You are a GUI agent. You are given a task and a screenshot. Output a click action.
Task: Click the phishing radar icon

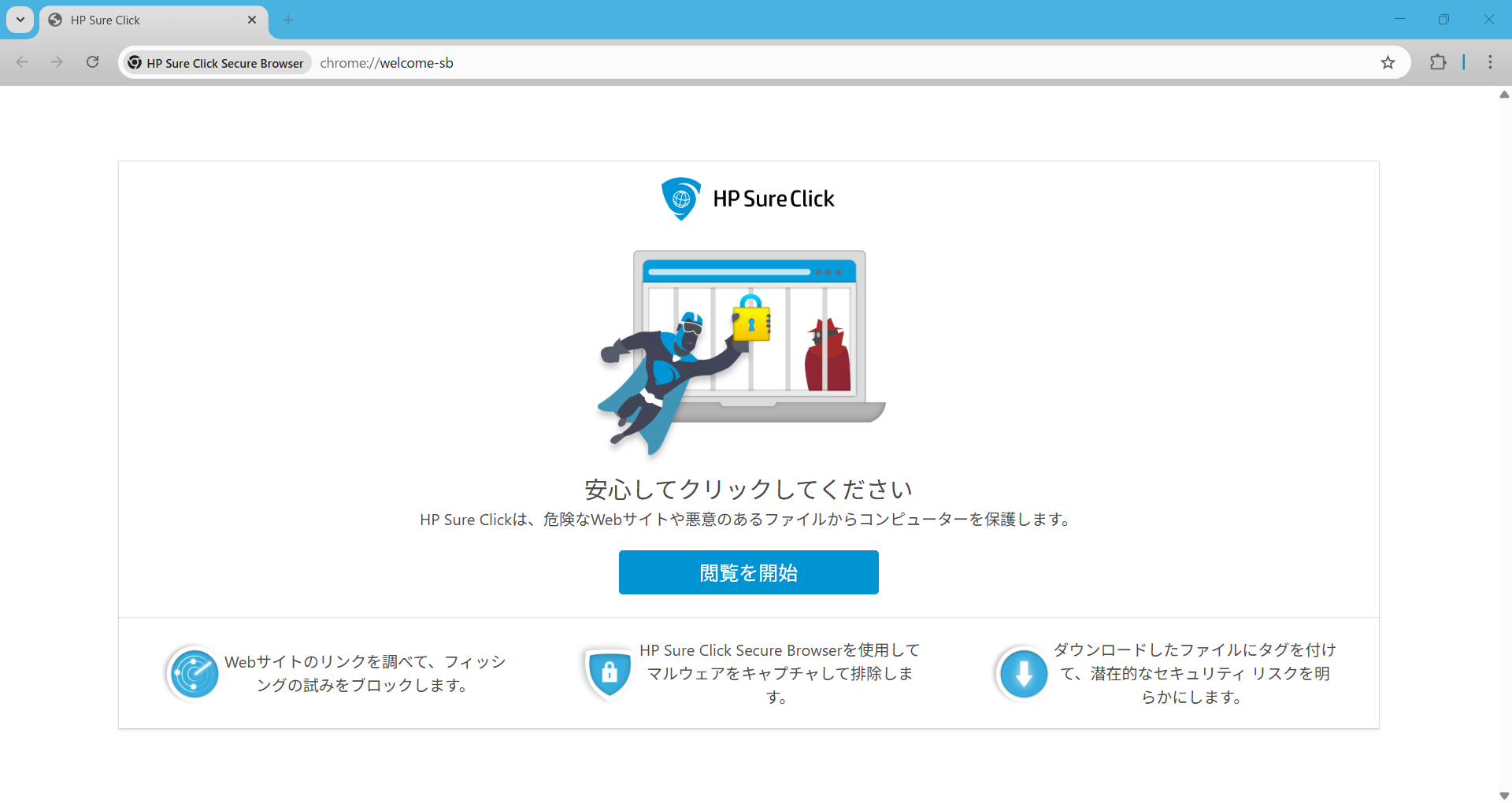[194, 674]
